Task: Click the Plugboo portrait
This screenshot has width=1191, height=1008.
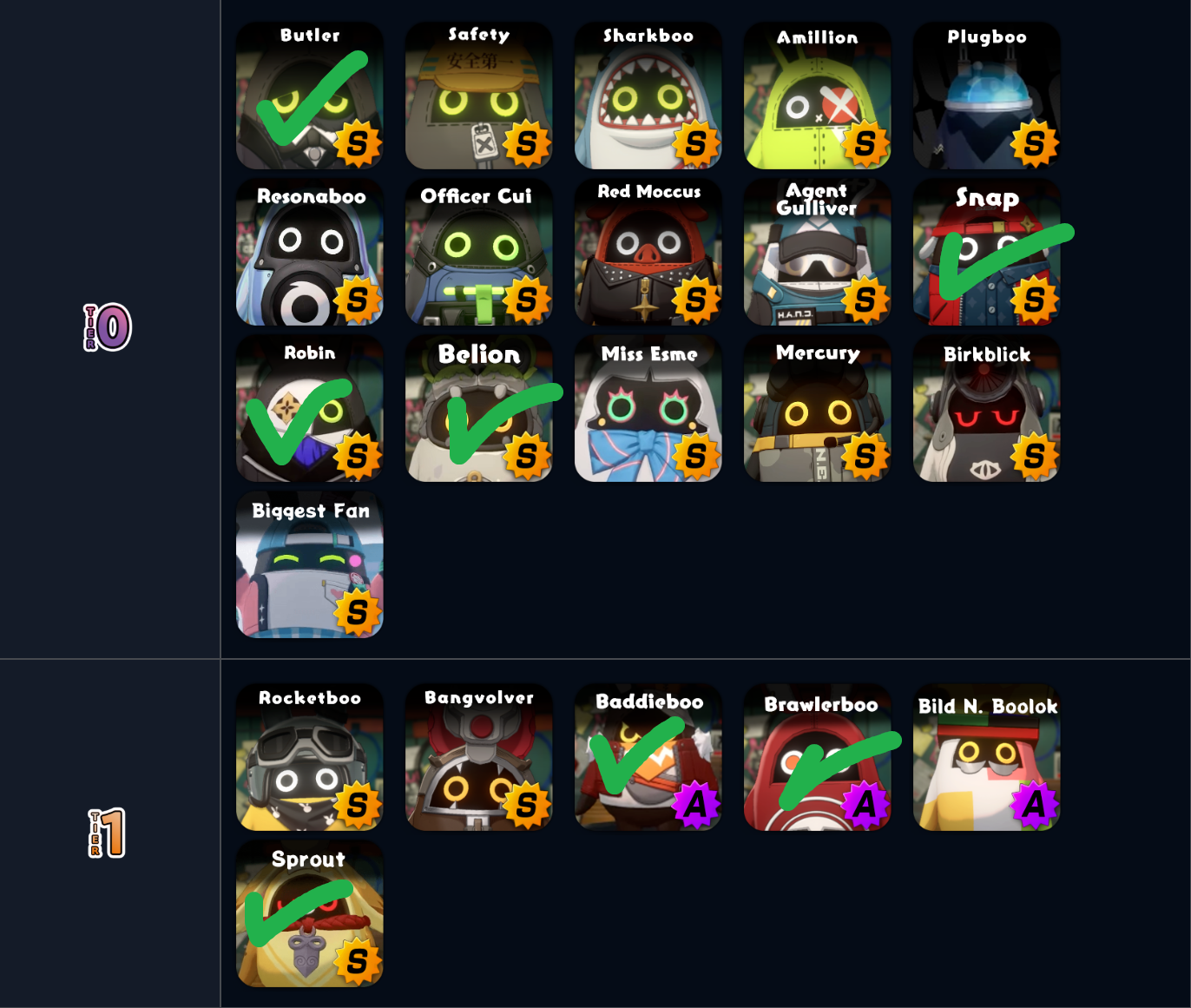Action: (987, 96)
